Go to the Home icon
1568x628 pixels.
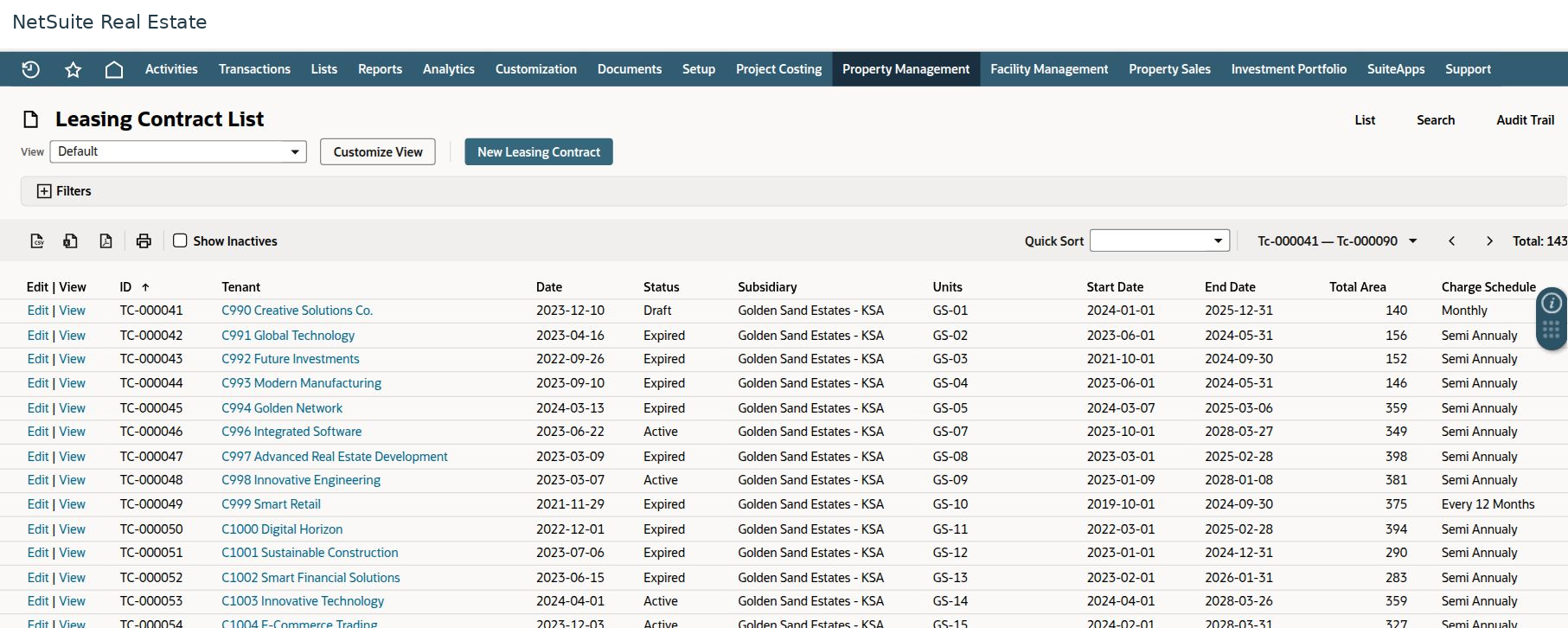pos(114,69)
